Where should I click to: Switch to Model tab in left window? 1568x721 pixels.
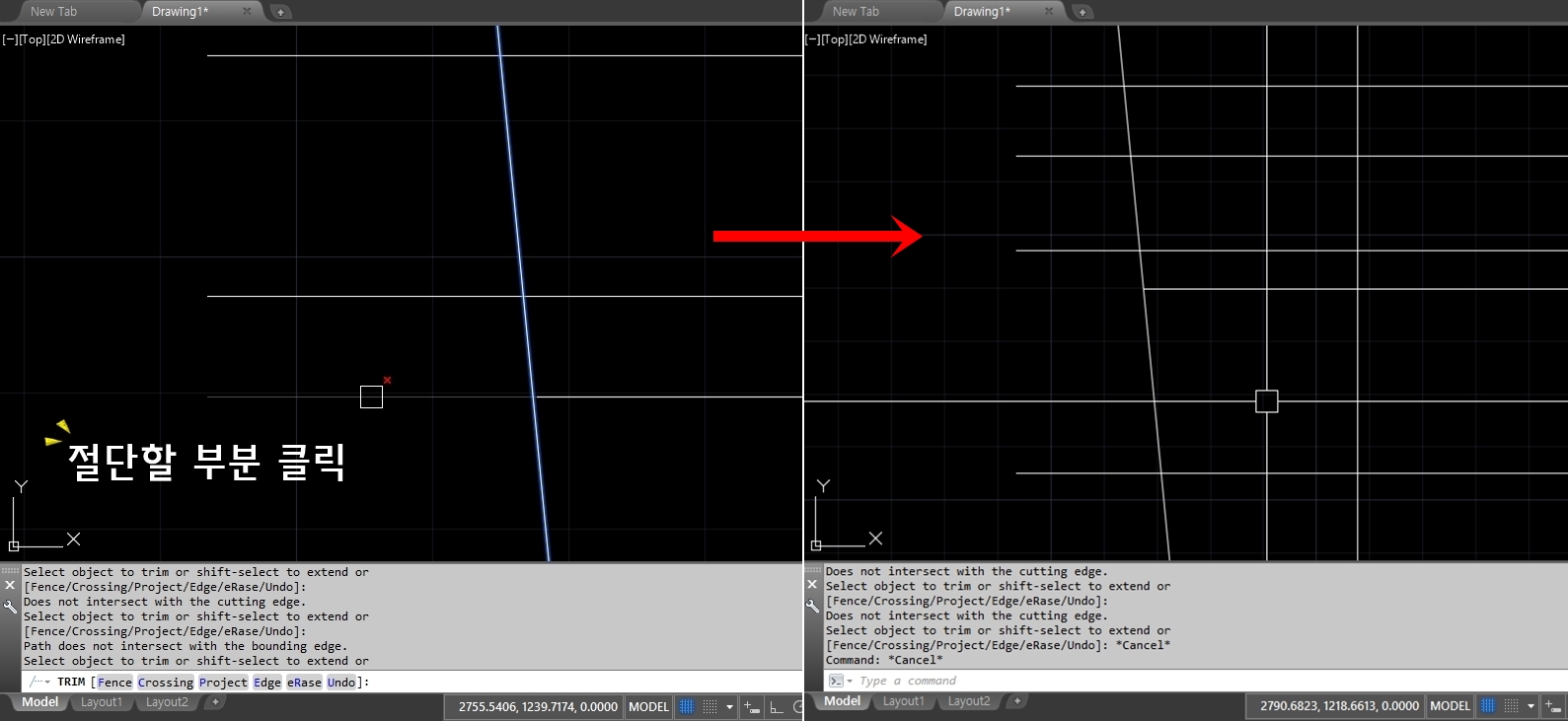[x=40, y=702]
